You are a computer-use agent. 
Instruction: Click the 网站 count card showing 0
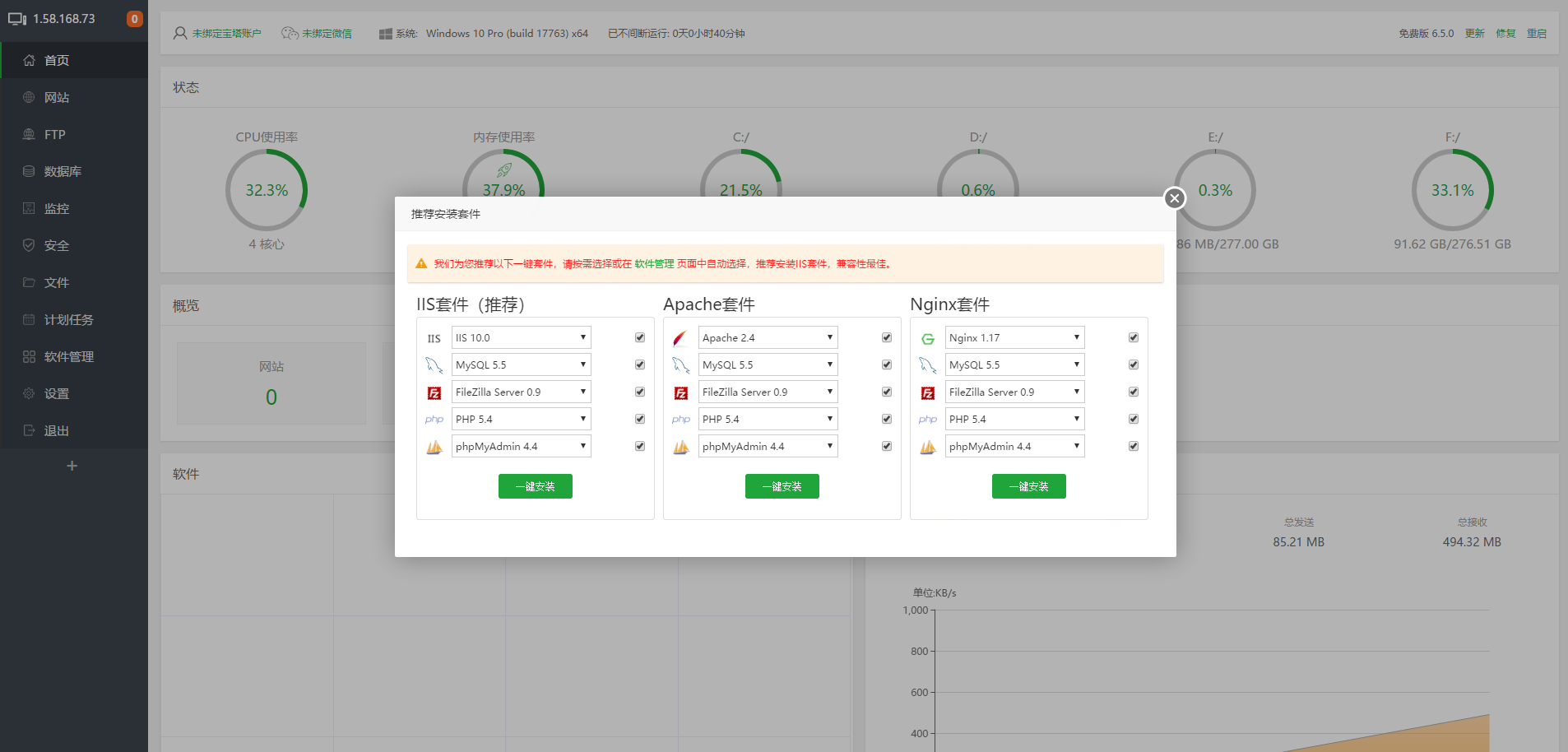pyautogui.click(x=271, y=383)
